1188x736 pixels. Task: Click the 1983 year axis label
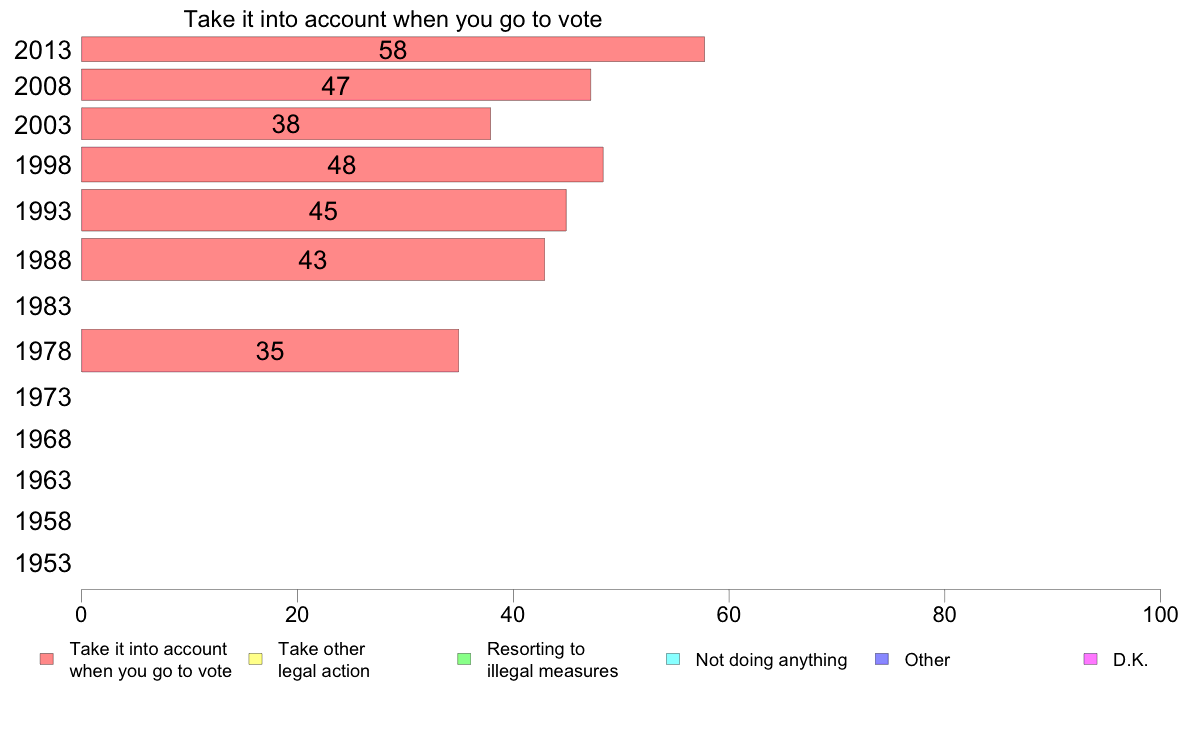pos(43,306)
